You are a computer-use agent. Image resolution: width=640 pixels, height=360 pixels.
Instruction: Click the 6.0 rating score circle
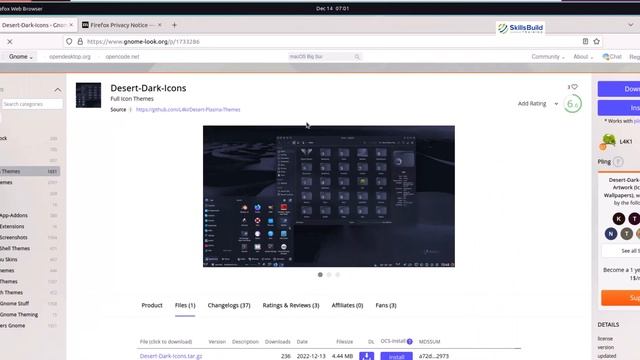(573, 104)
